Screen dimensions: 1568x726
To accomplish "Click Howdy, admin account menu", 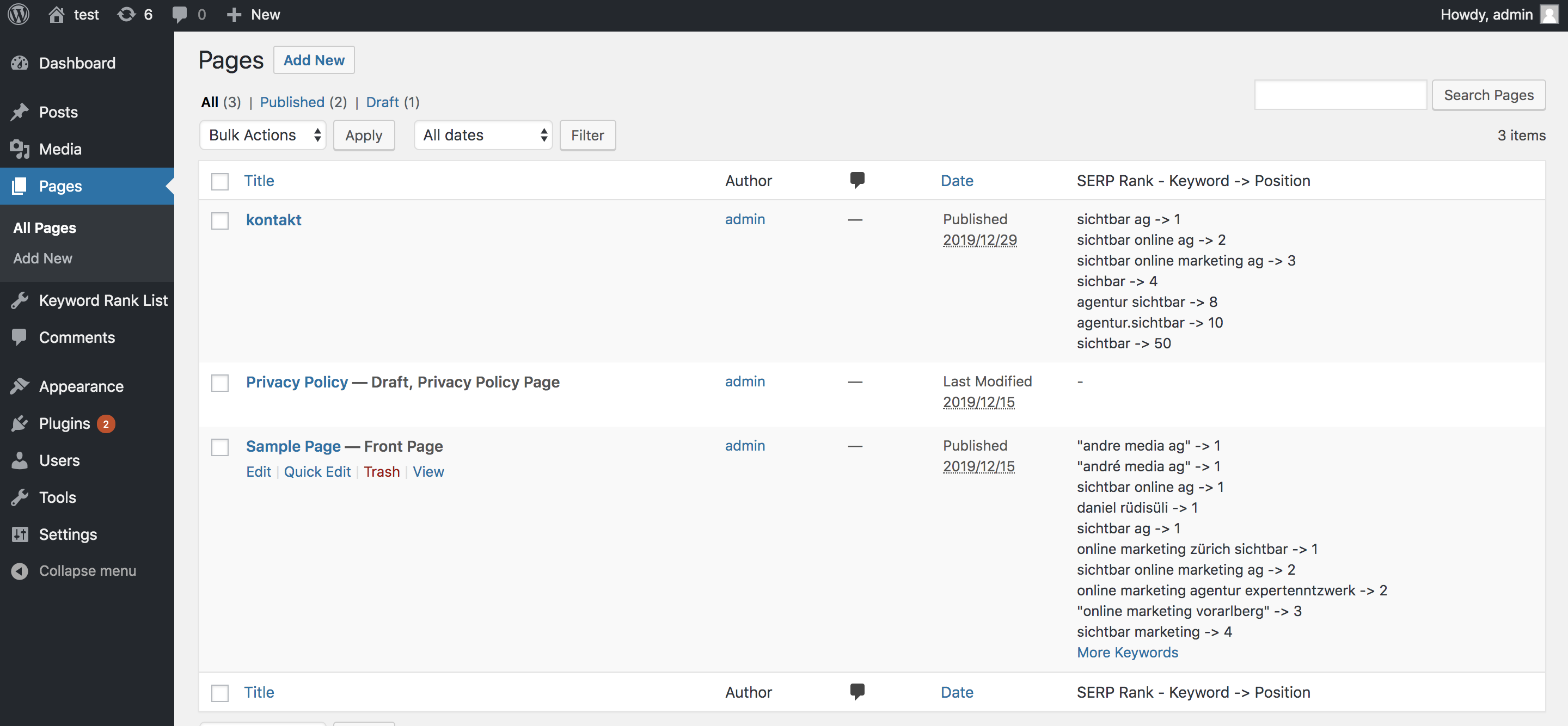I will [x=1499, y=15].
